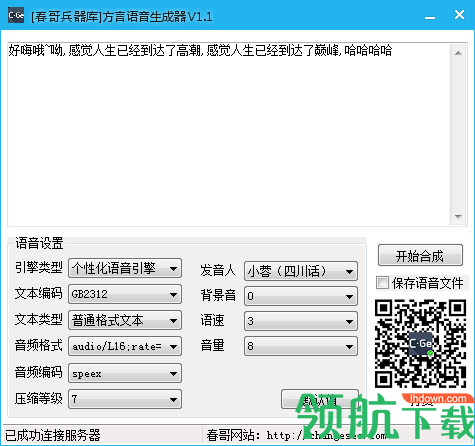
Task: Open the 文本编码 GB2312 dropdown
Action: 125,294
